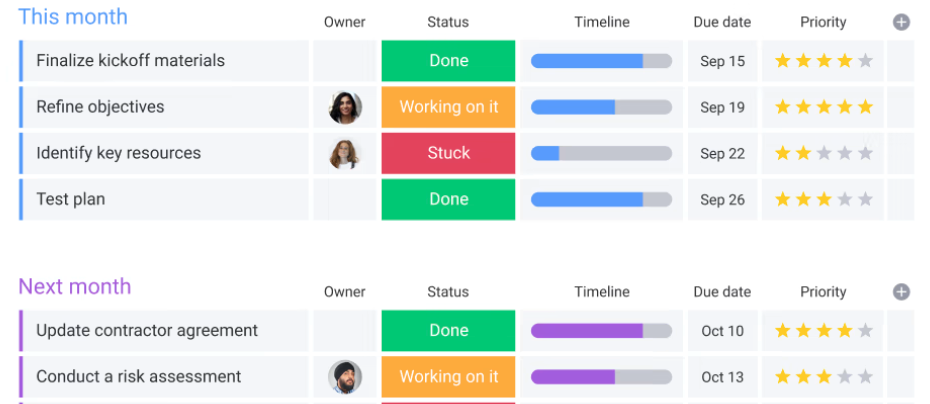
Task: Open the Refine objectives owner avatar
Action: [345, 107]
